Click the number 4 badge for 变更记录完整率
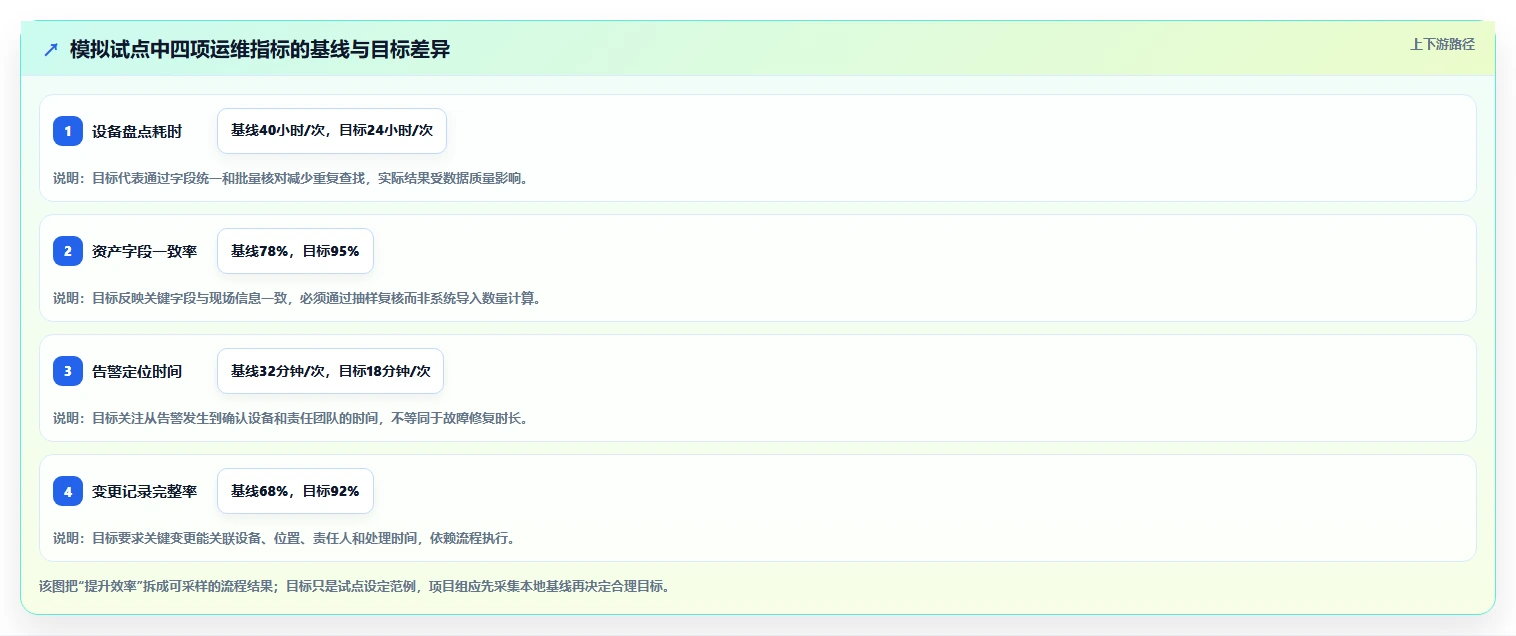The width and height of the screenshot is (1516, 636). [x=68, y=491]
